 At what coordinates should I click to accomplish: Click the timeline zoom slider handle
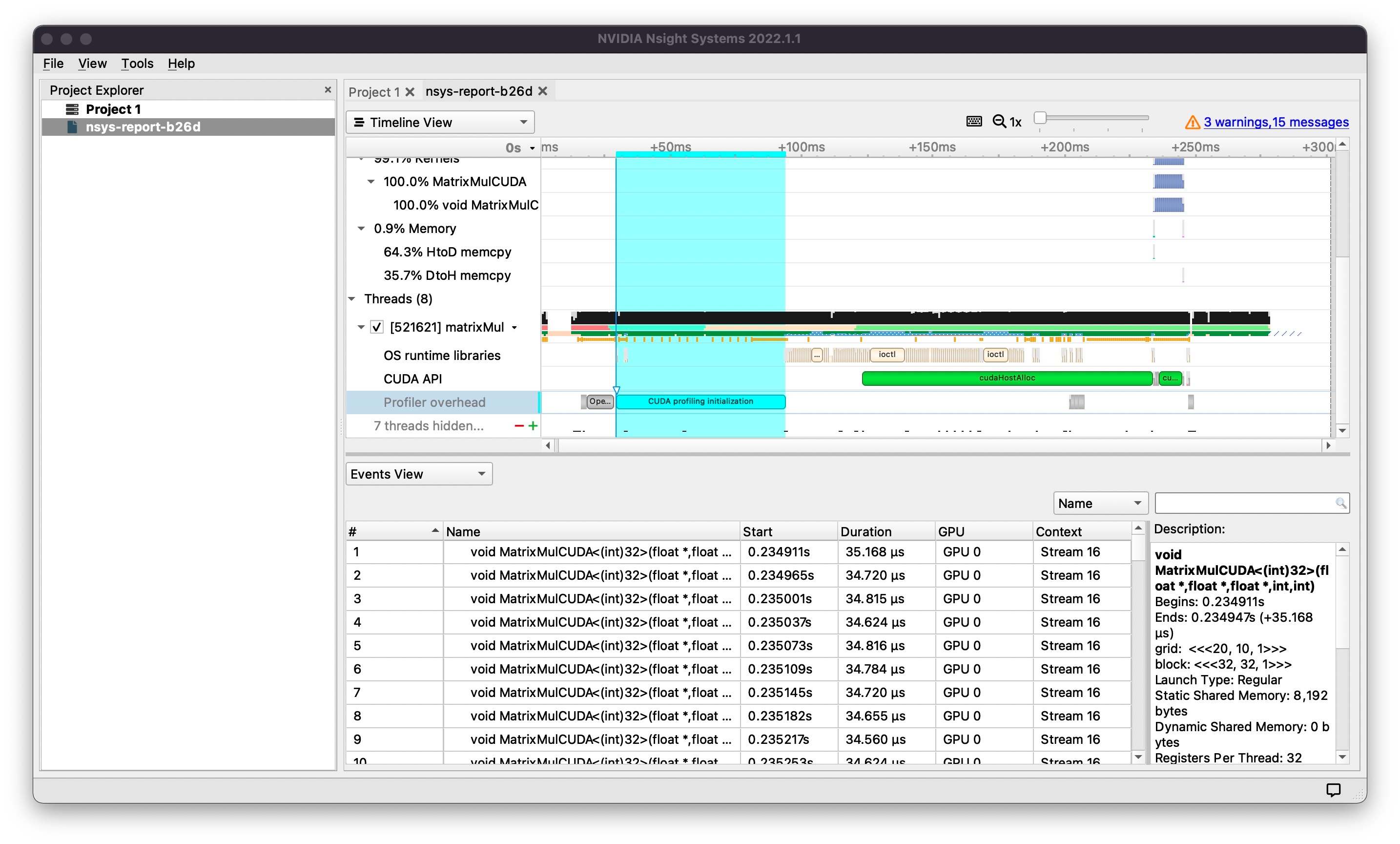1040,118
